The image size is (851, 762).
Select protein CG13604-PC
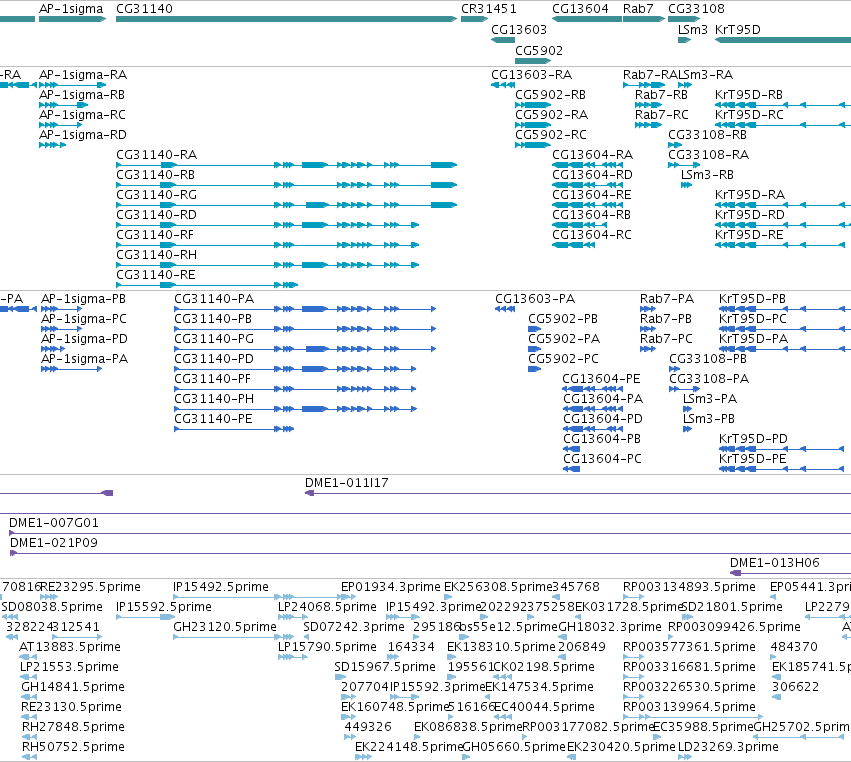571,469
